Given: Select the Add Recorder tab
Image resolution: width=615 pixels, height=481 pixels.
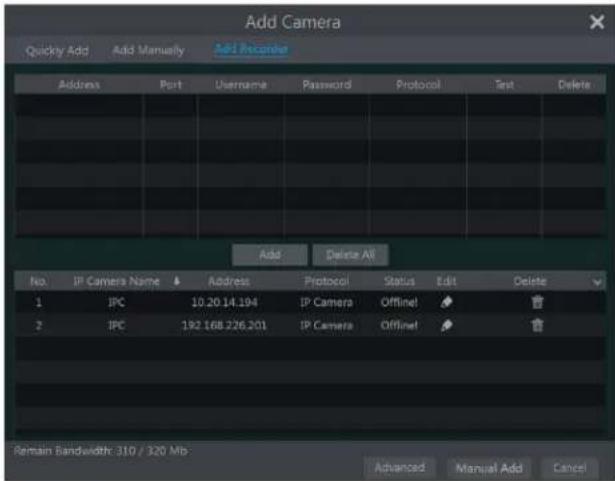Looking at the screenshot, I should pyautogui.click(x=251, y=49).
